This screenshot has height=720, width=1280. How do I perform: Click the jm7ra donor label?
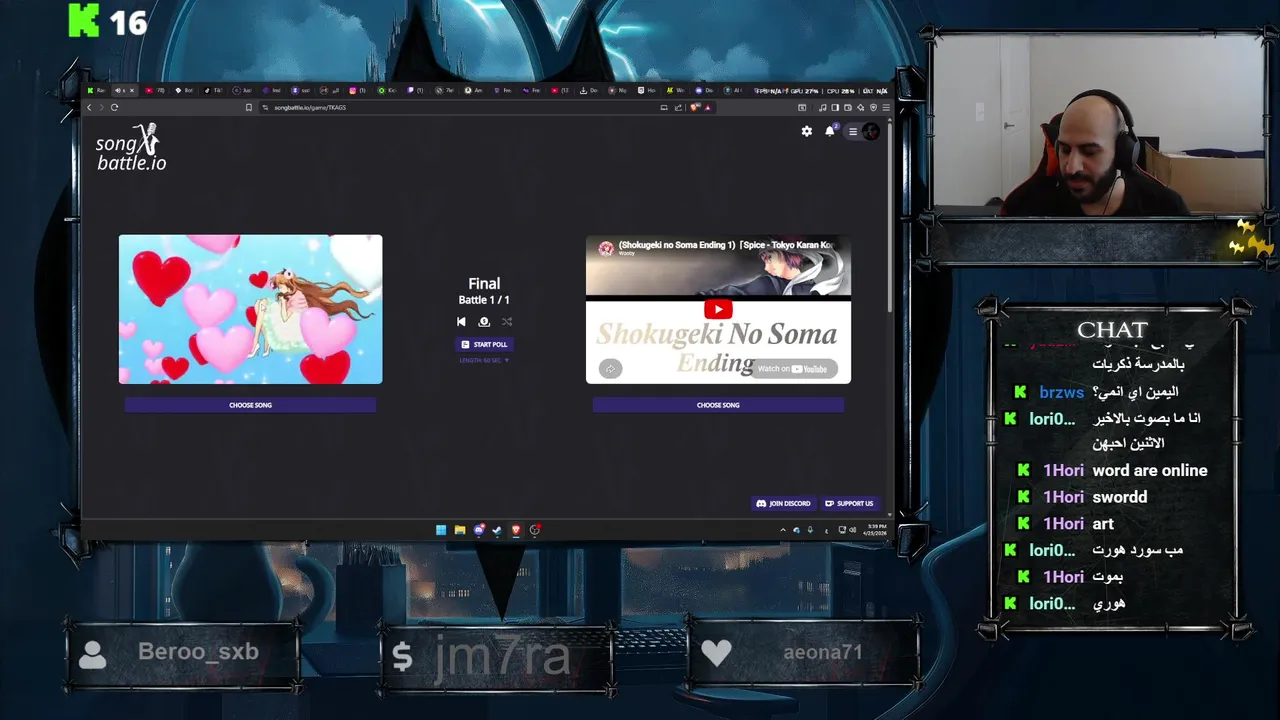tap(502, 655)
